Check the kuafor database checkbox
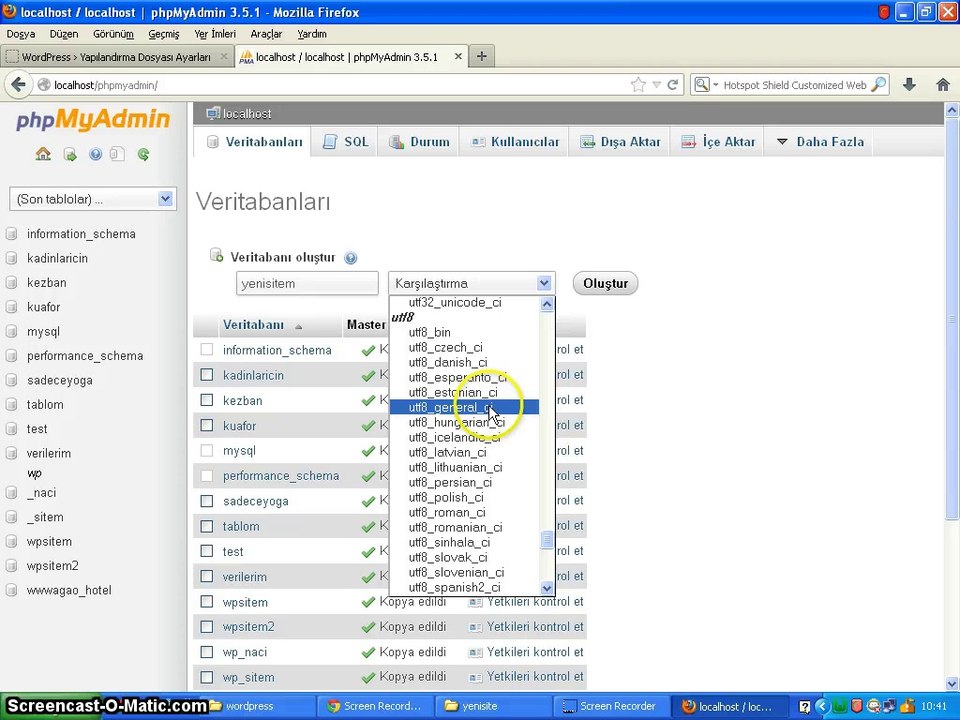This screenshot has height=720, width=960. [x=207, y=425]
